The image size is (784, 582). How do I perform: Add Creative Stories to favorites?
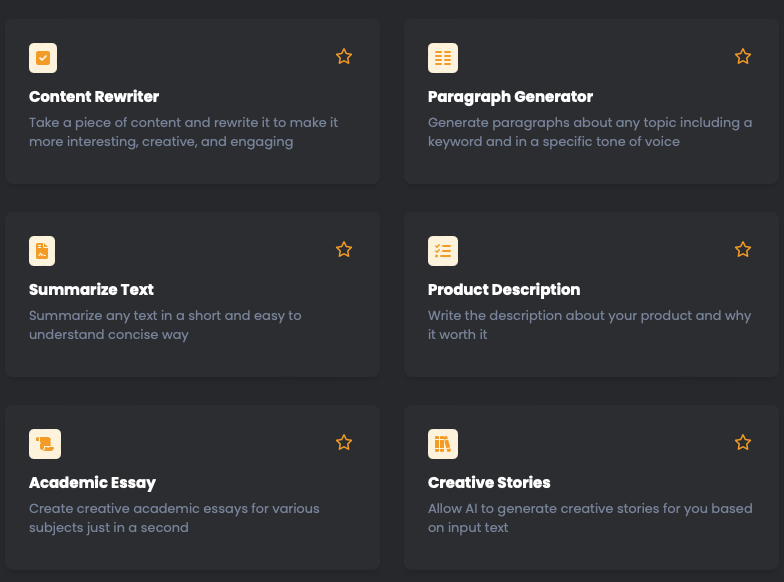pos(743,442)
